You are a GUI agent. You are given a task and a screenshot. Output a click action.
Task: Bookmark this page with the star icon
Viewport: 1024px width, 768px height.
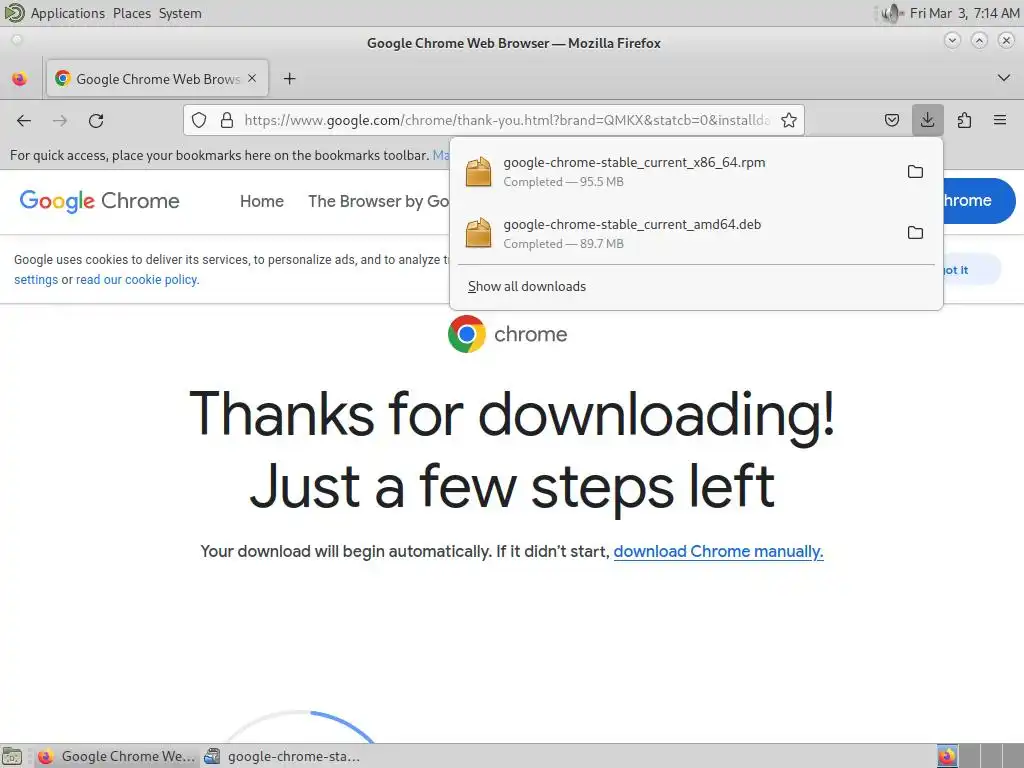click(x=789, y=120)
